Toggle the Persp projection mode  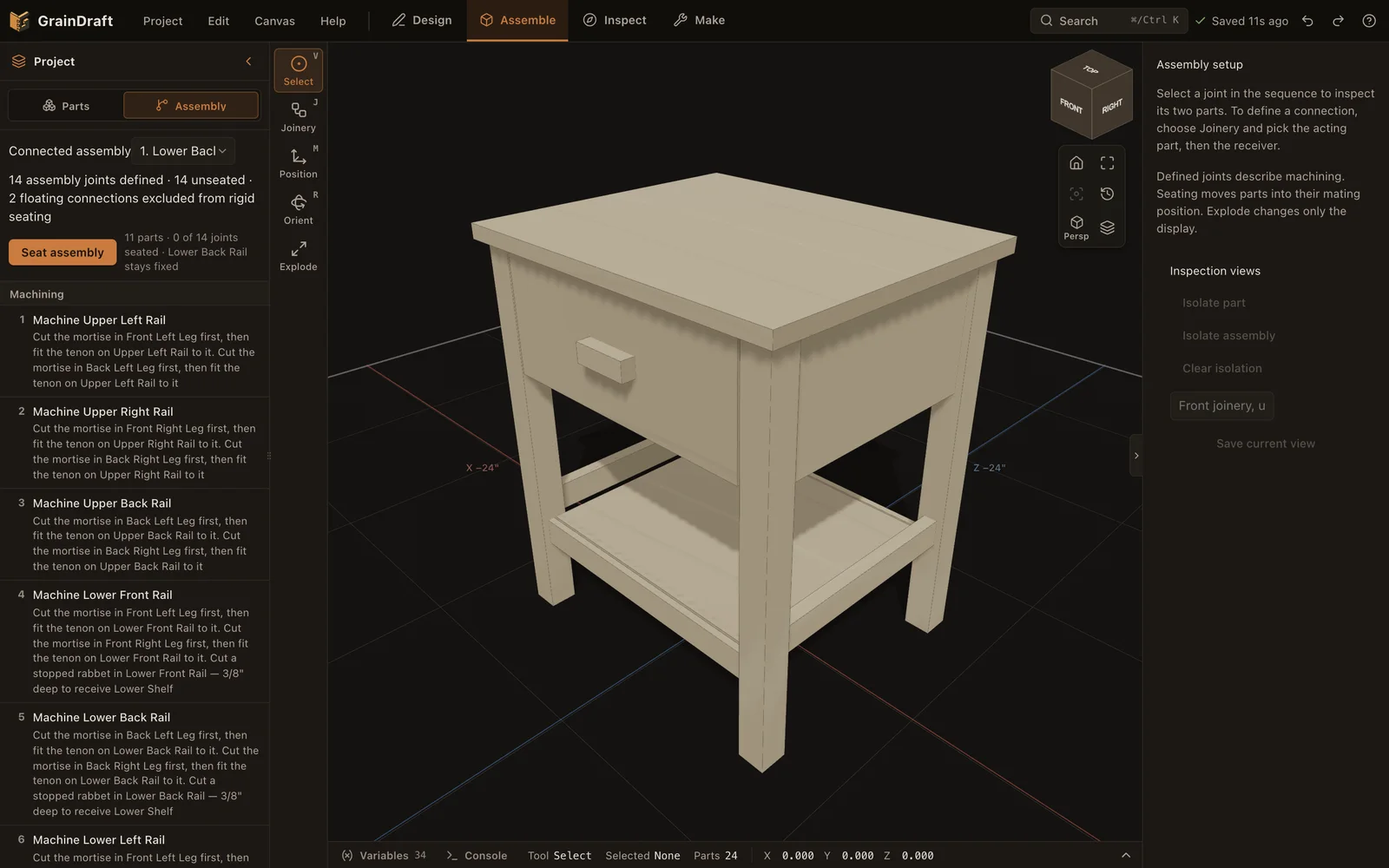tap(1076, 227)
